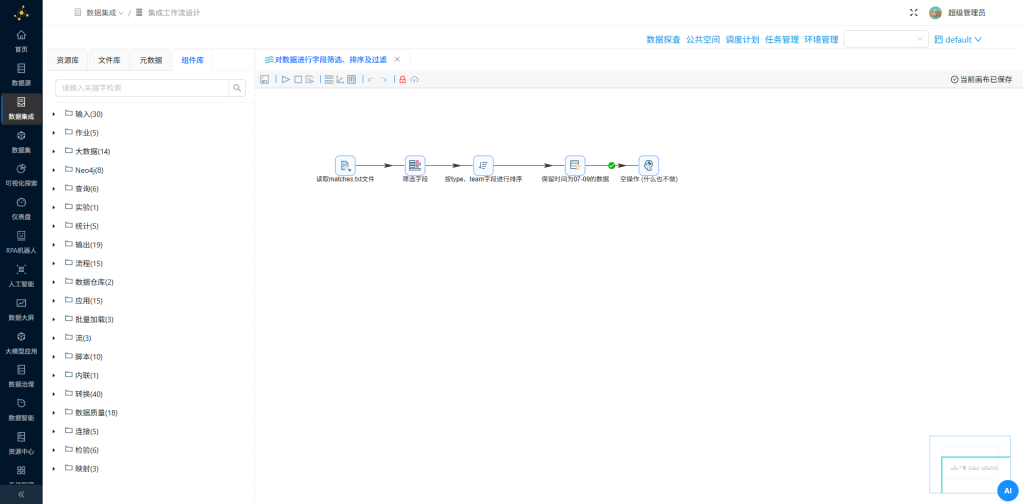Click the app logo at top-left
This screenshot has width=1024, height=504.
[x=21, y=12]
